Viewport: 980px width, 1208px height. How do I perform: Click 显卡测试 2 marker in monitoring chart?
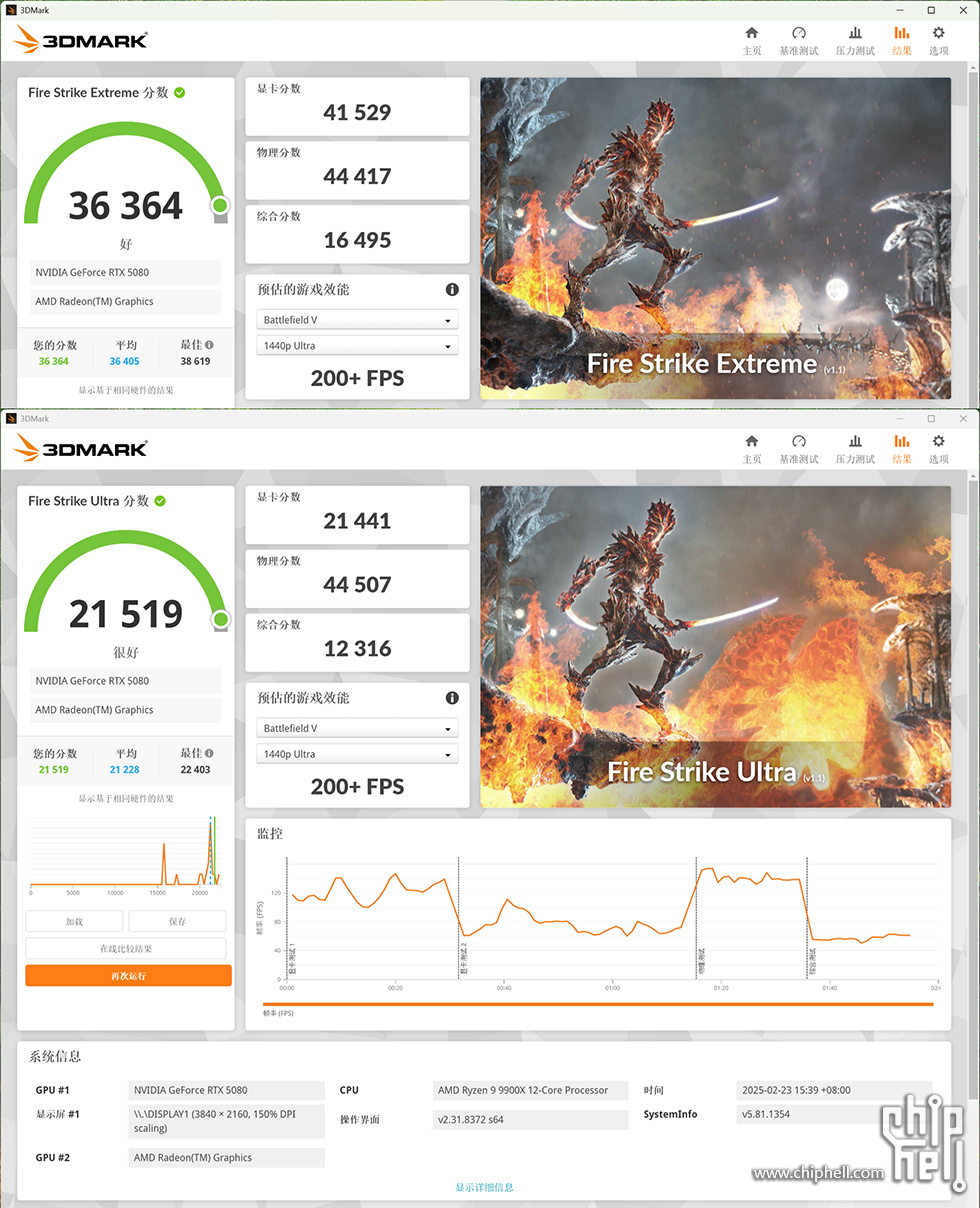point(463,957)
